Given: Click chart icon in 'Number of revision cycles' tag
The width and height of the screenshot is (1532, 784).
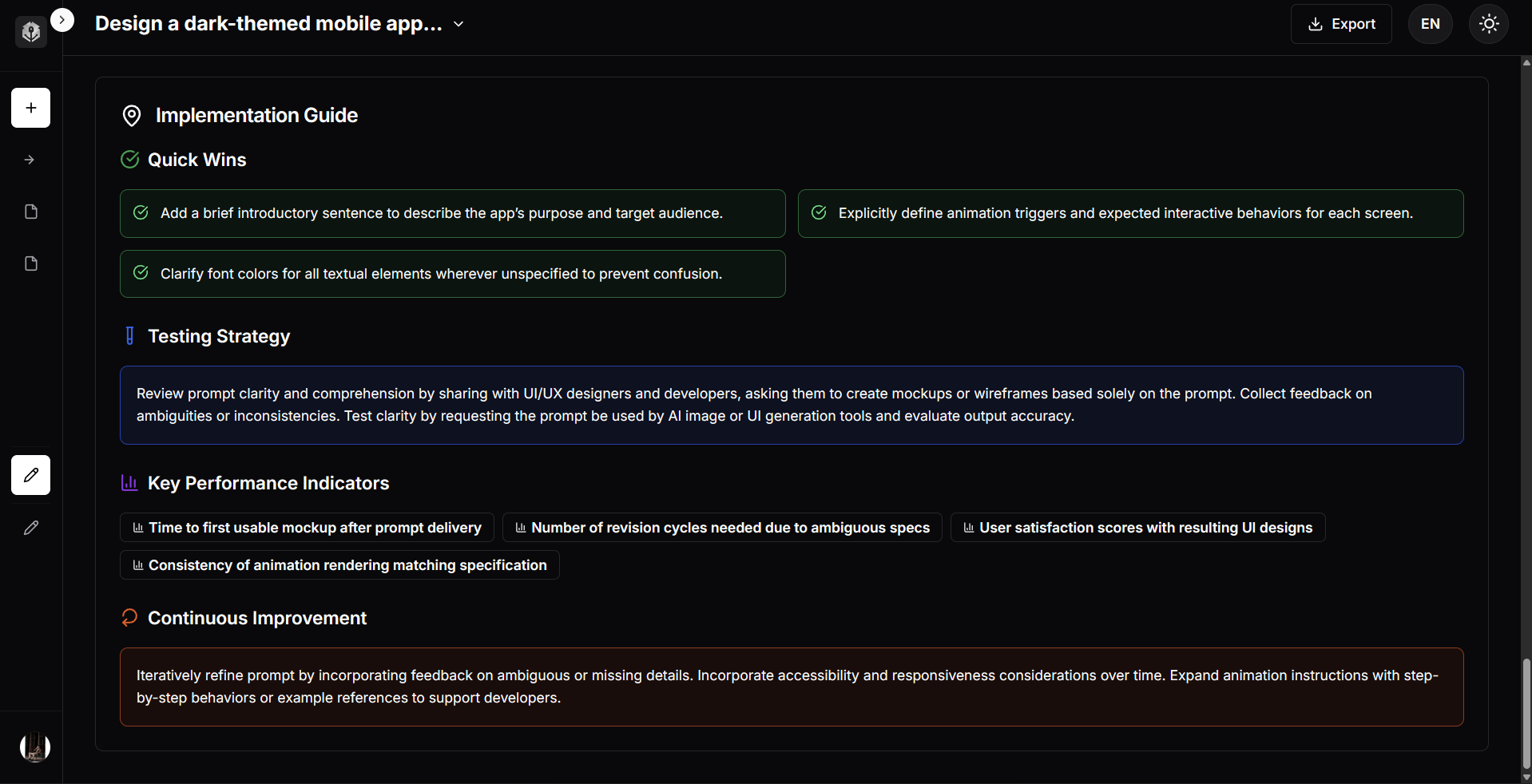Looking at the screenshot, I should [x=521, y=528].
